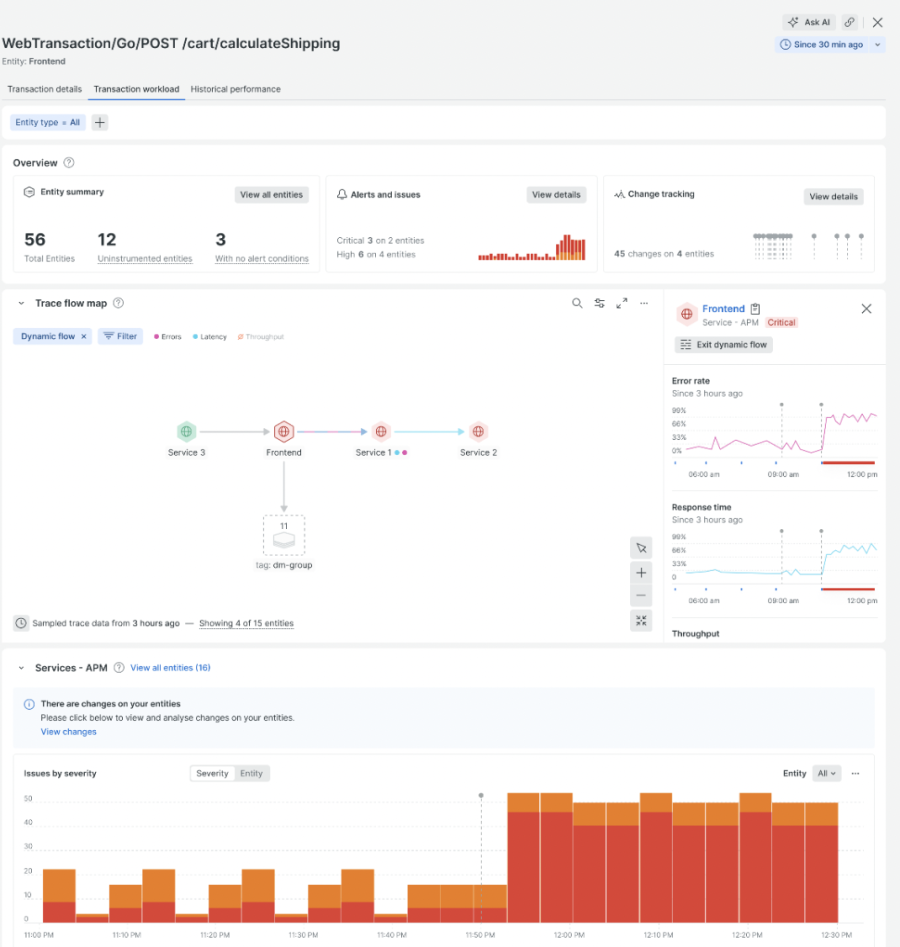Fit the flow map to view
The image size is (900, 947).
coord(641,621)
